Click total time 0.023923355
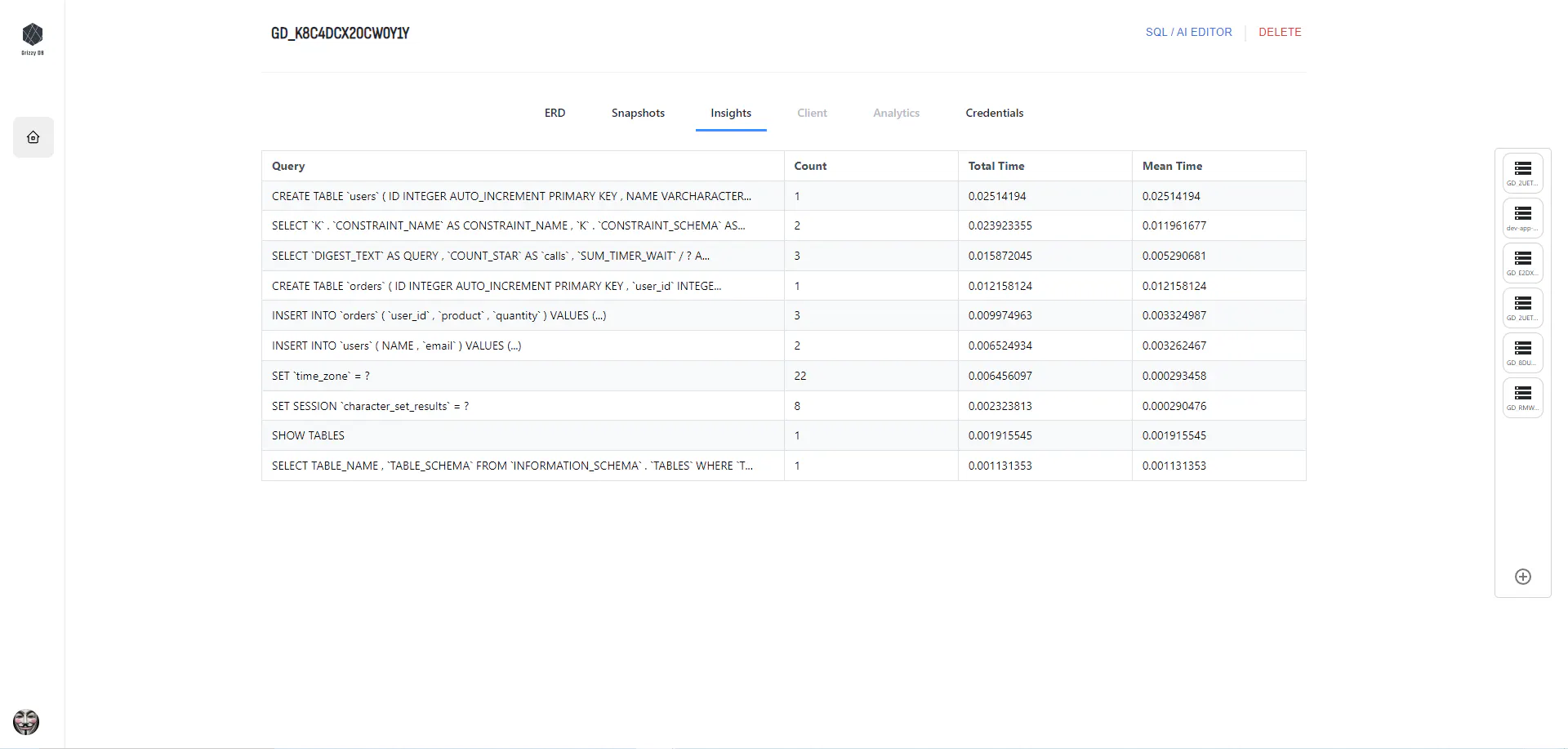Viewport: 1568px width, 749px height. pyautogui.click(x=1000, y=225)
